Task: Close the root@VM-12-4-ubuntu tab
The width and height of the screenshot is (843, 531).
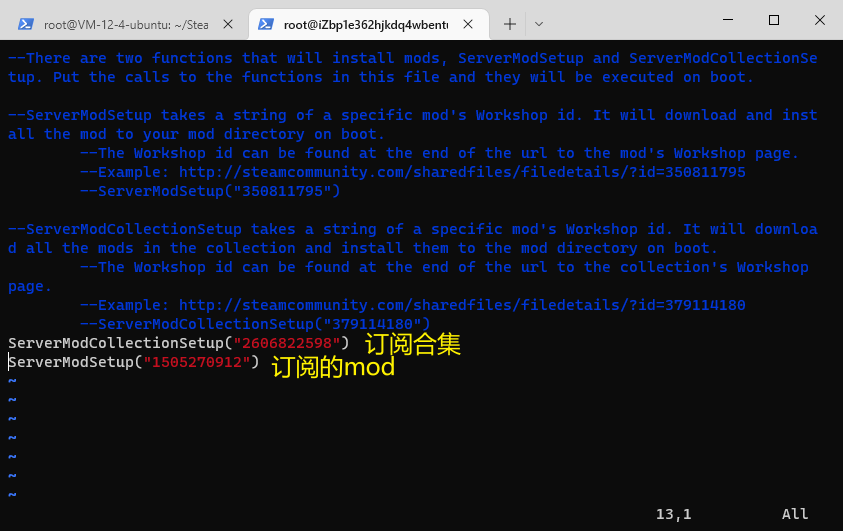Action: [x=228, y=24]
